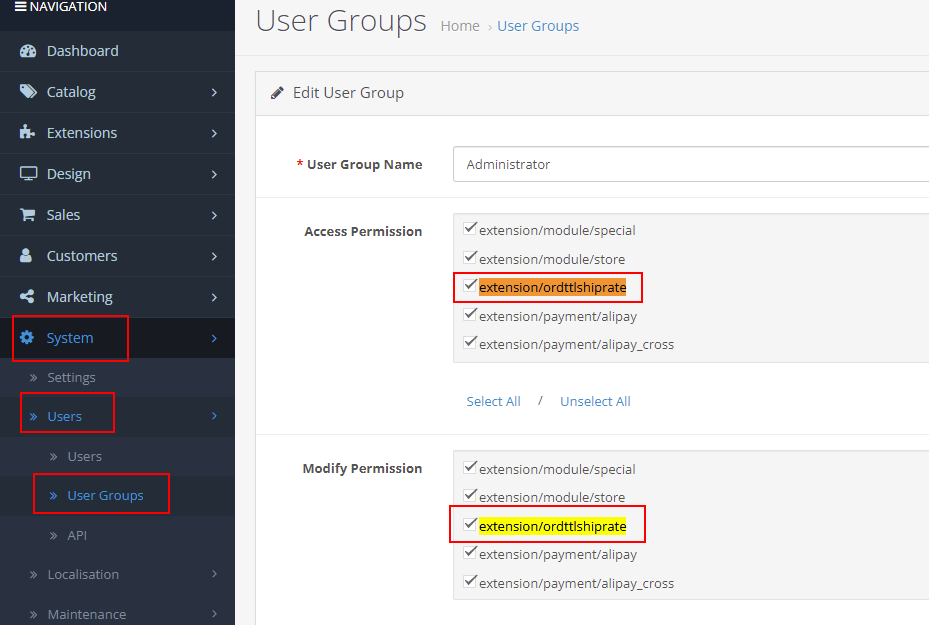Click the Dashboard palette icon
This screenshot has height=625, width=929.
click(x=28, y=51)
